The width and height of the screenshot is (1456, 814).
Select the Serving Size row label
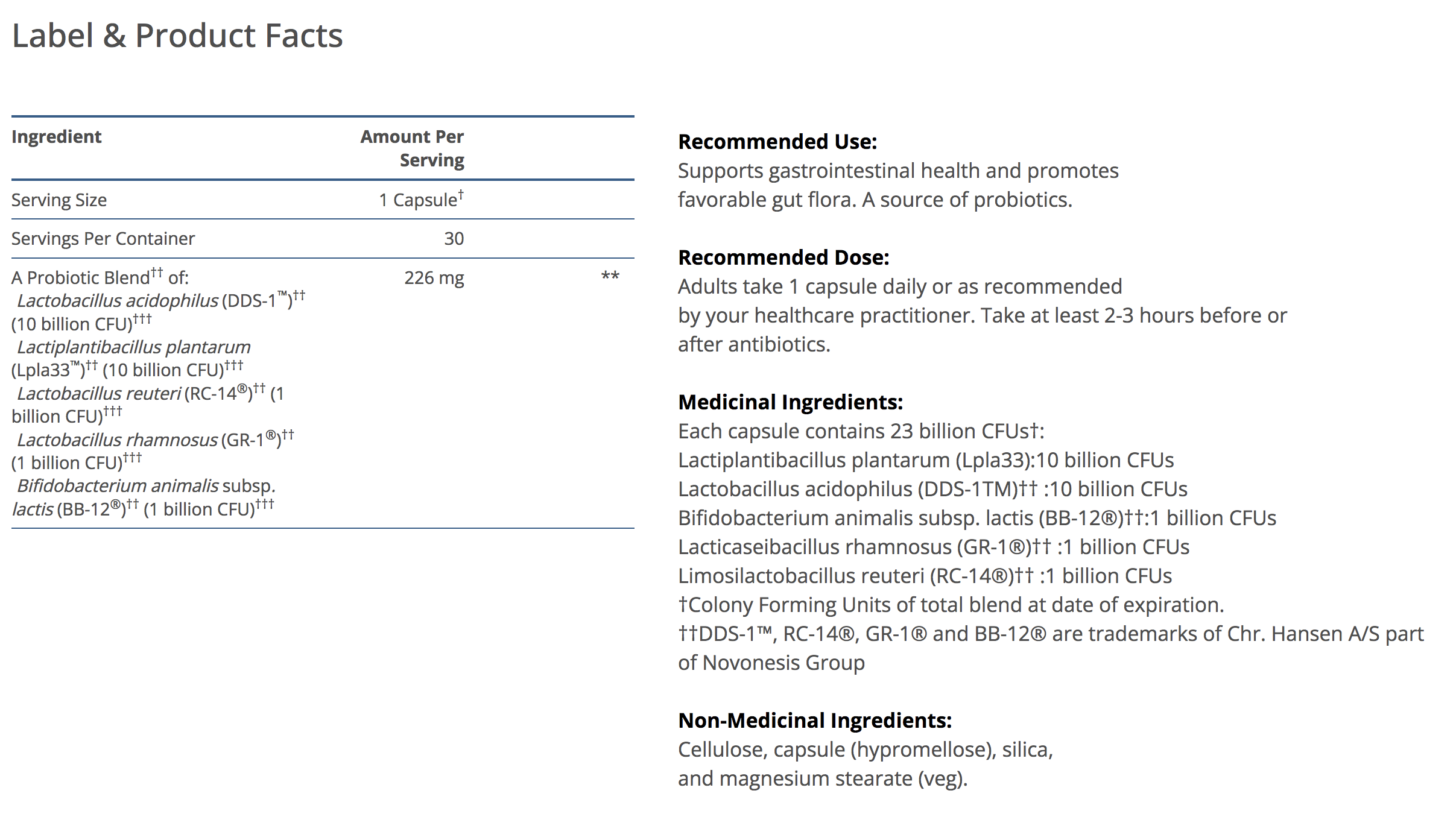[59, 200]
